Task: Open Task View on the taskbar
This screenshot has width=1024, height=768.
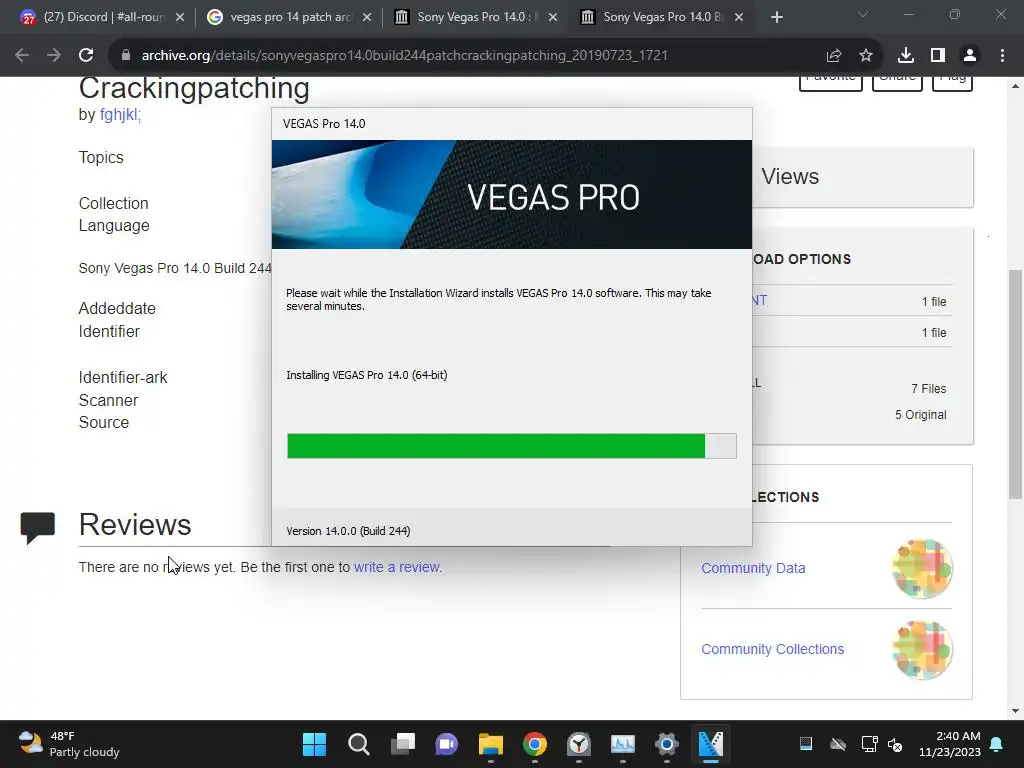Action: [x=403, y=744]
